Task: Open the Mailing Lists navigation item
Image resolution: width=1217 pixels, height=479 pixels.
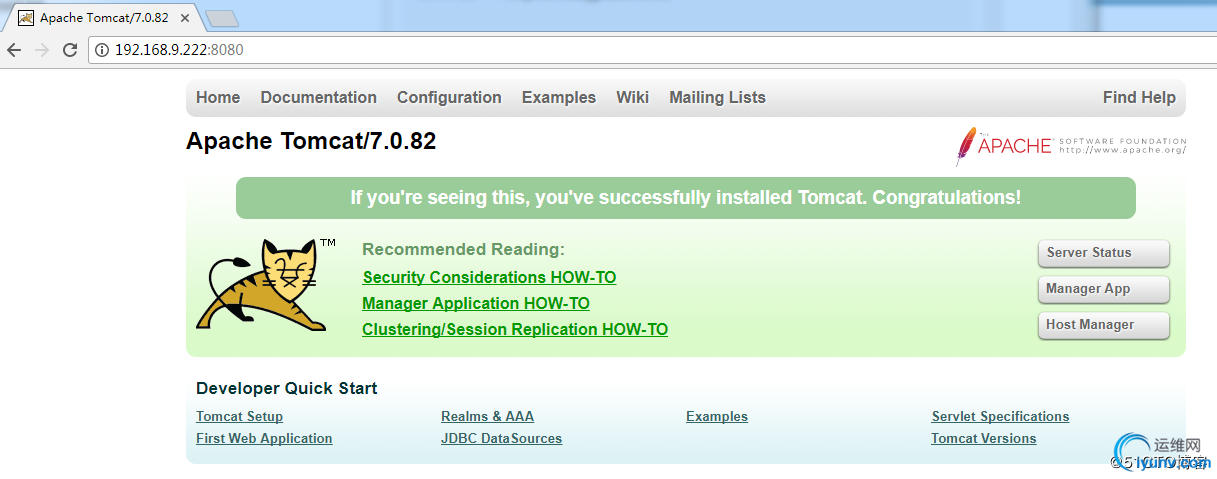Action: (x=717, y=97)
